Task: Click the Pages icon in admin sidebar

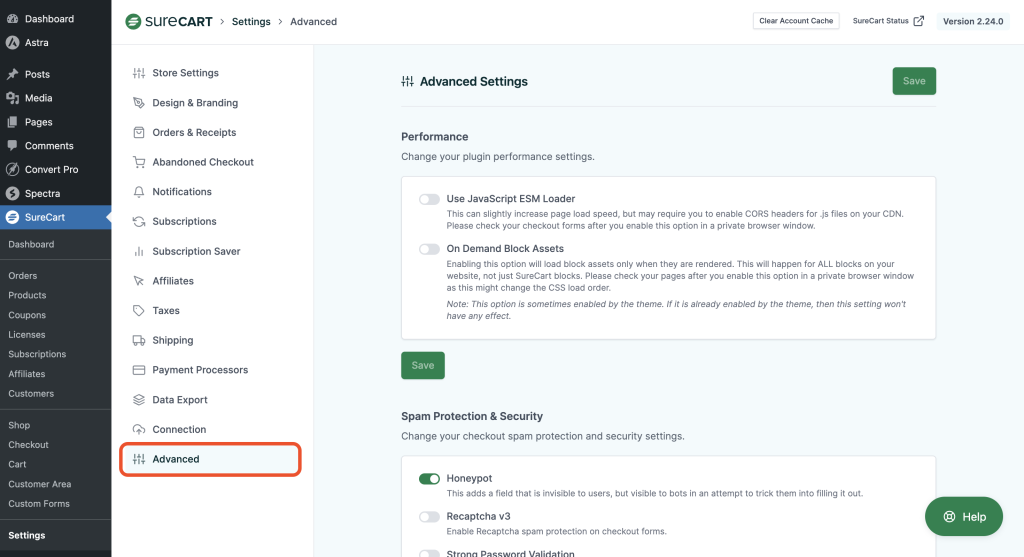Action: [12, 122]
